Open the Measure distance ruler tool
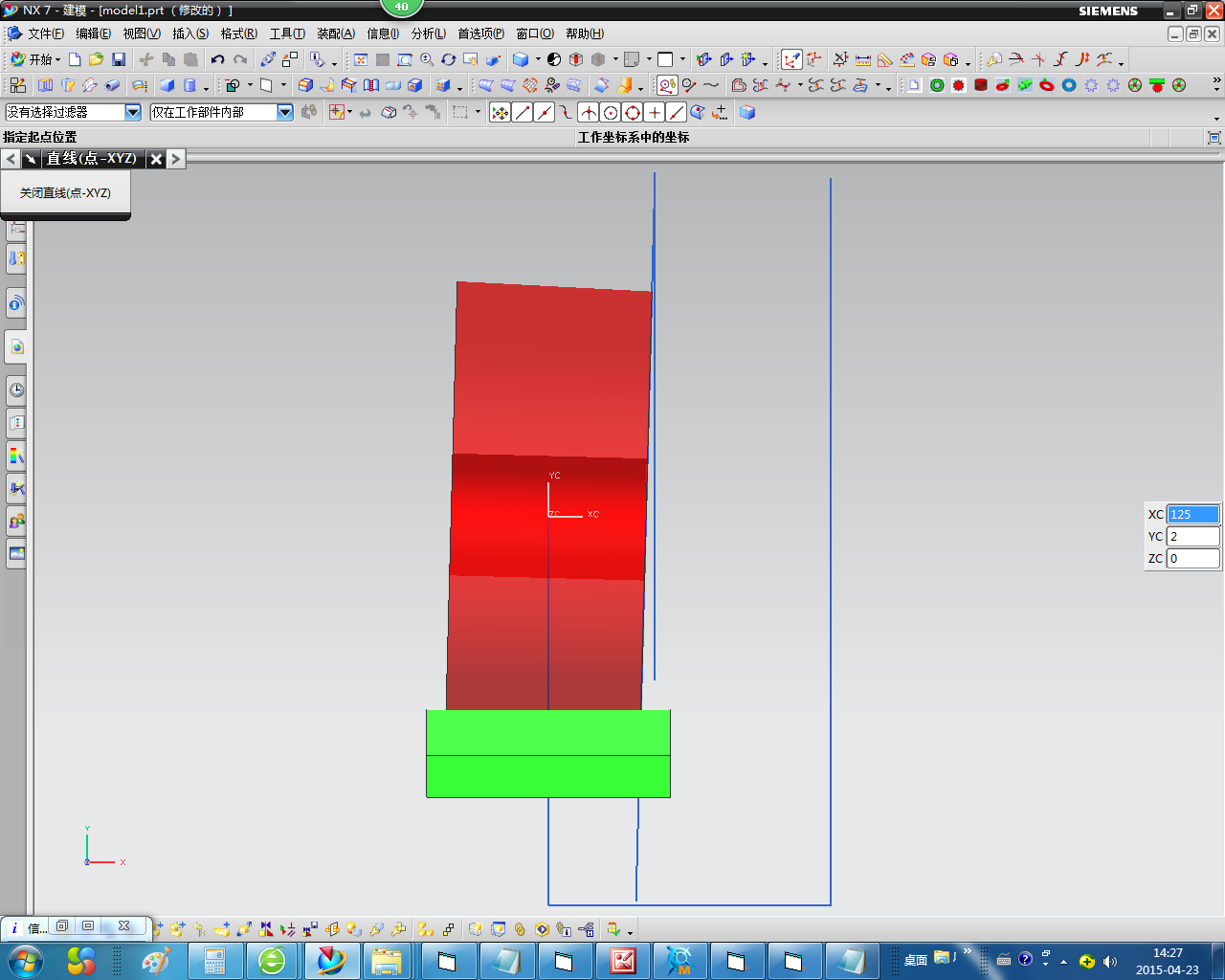The image size is (1225, 980). pos(863,59)
